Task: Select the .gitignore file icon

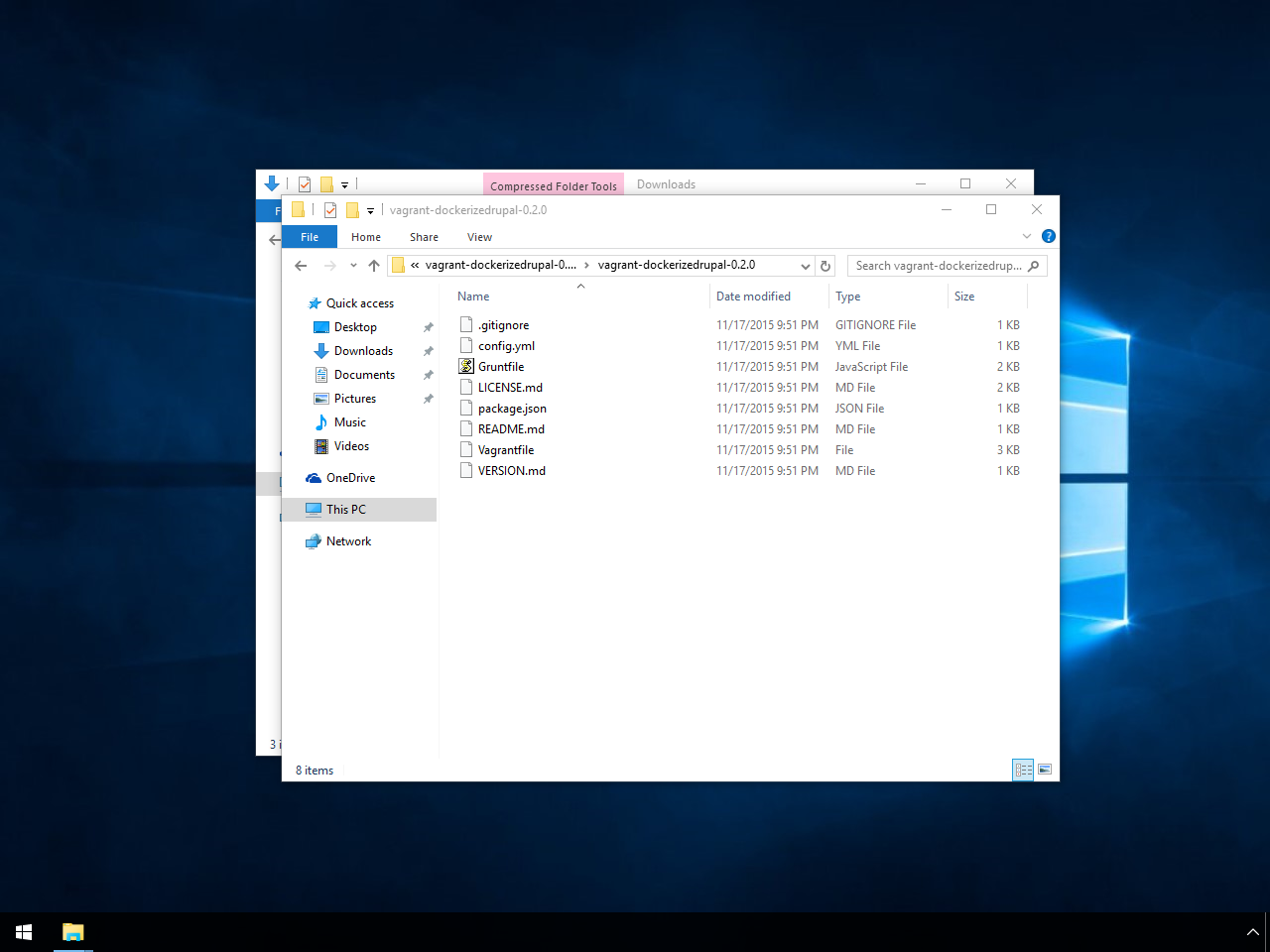Action: point(466,324)
